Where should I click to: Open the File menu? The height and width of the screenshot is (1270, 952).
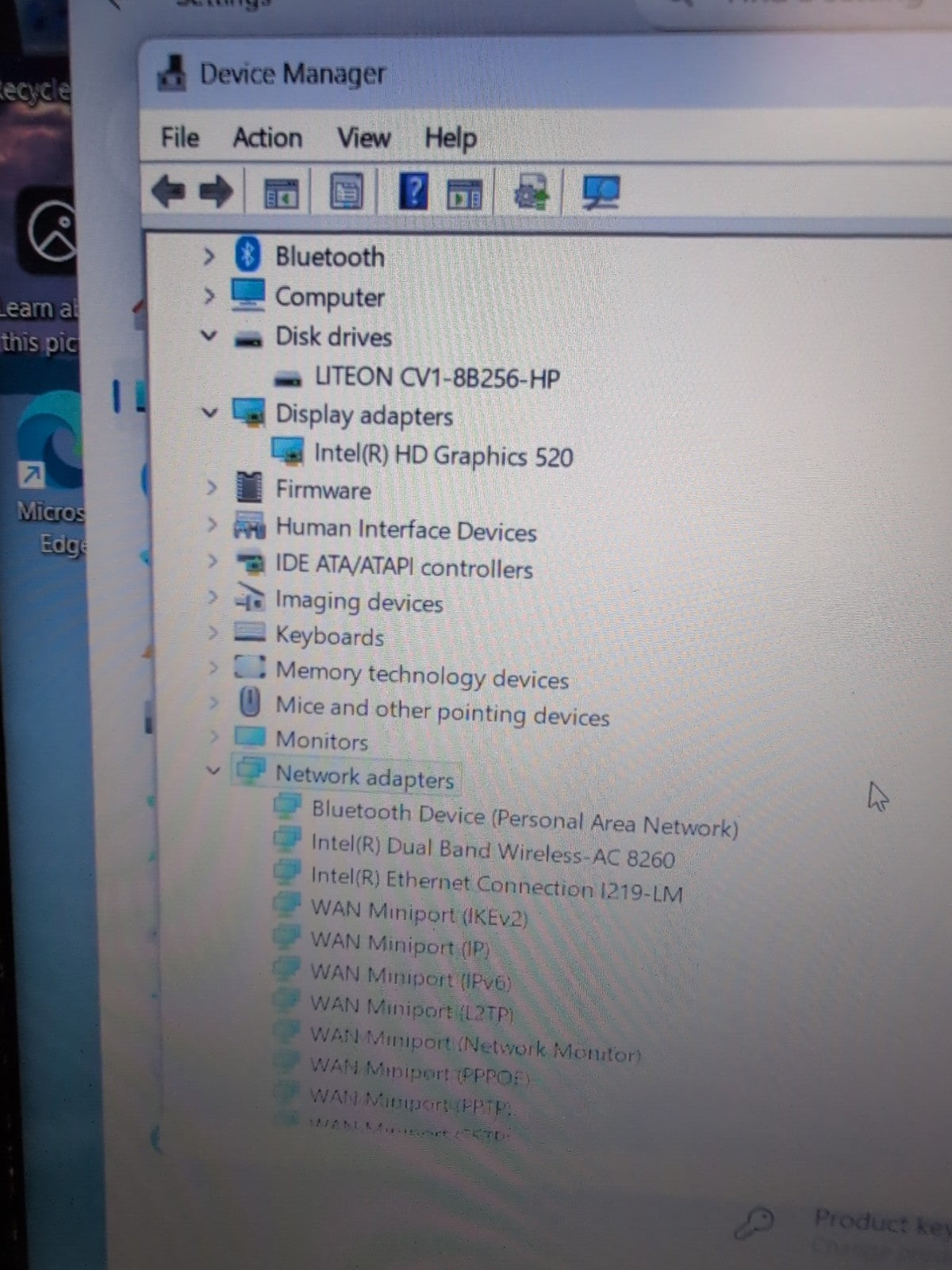(x=180, y=137)
